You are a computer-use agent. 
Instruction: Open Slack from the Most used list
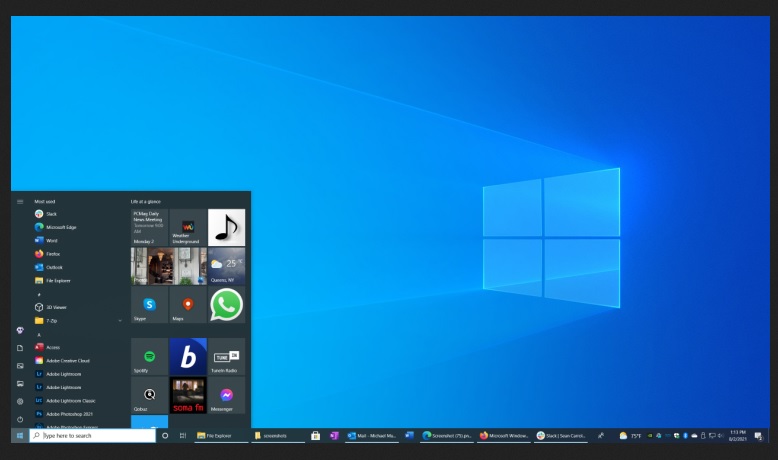point(46,214)
